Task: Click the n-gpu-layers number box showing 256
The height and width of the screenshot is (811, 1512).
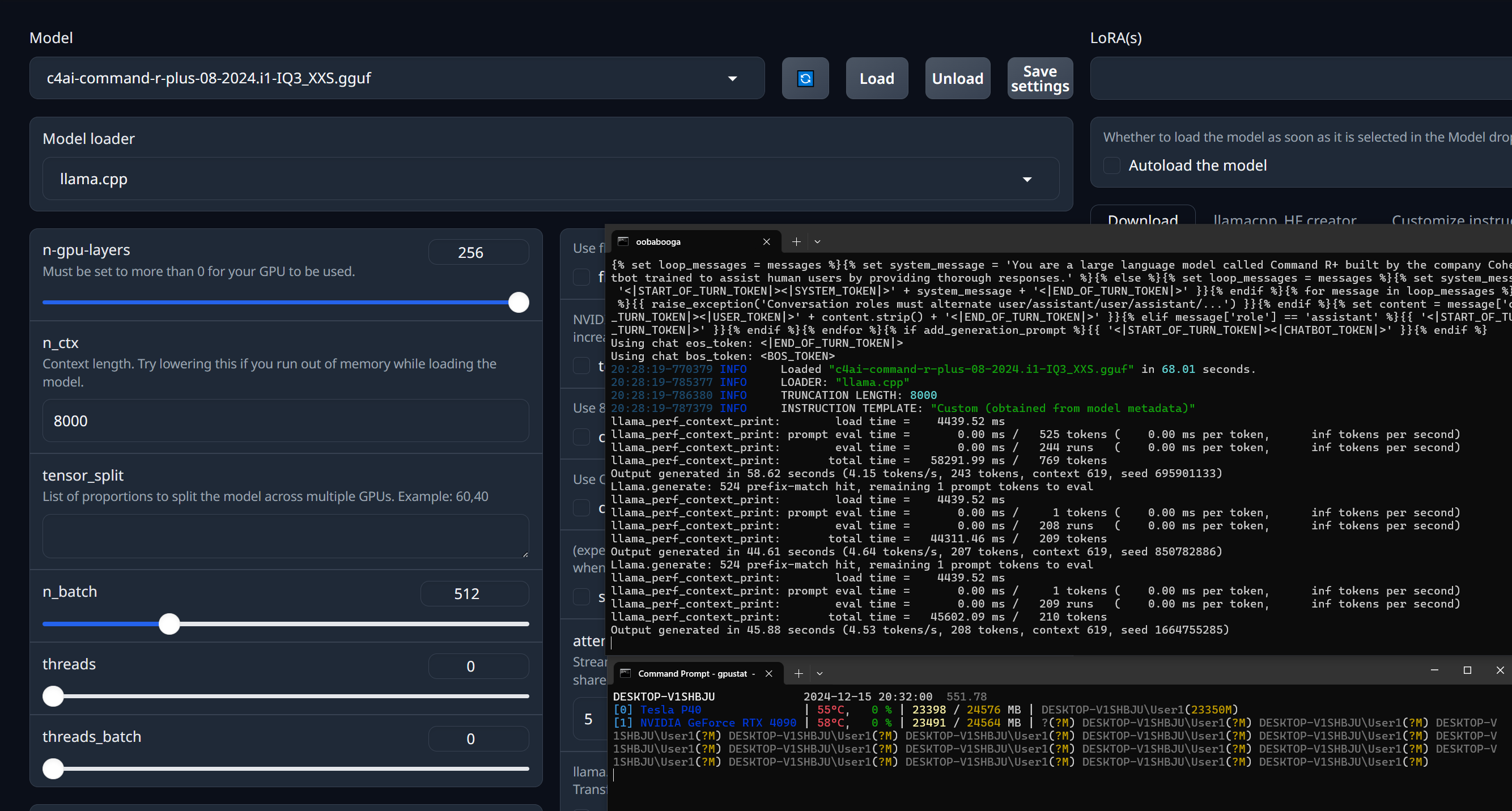Action: coord(478,252)
